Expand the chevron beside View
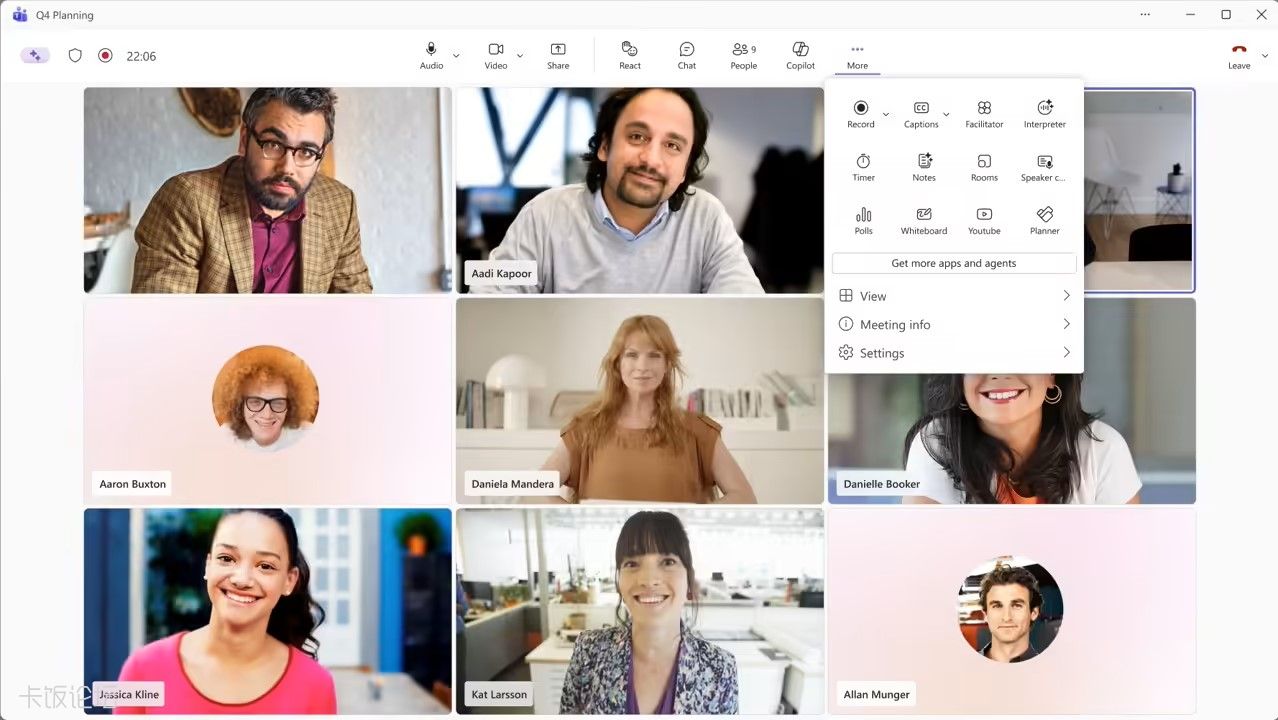This screenshot has height=720, width=1278. [1066, 296]
